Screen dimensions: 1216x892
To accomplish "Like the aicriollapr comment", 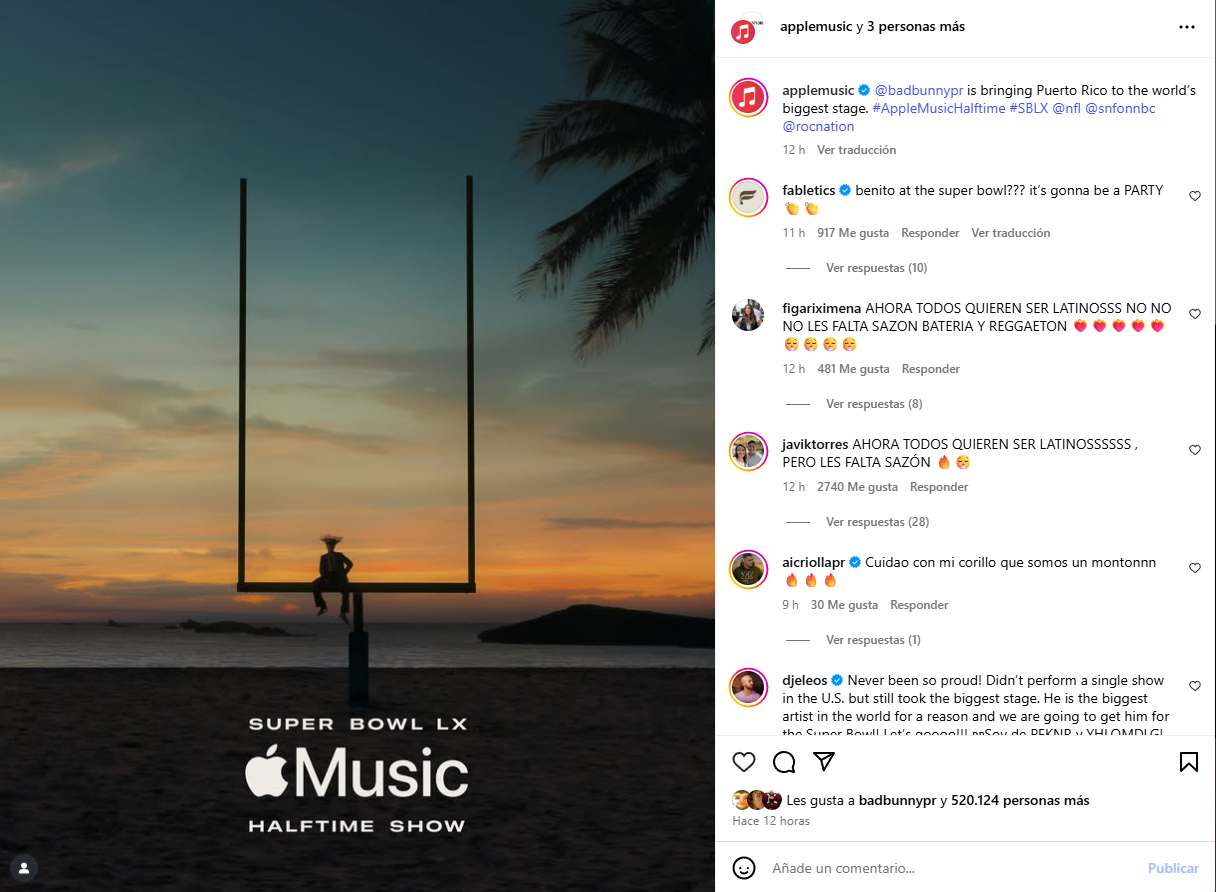I will (x=1194, y=568).
